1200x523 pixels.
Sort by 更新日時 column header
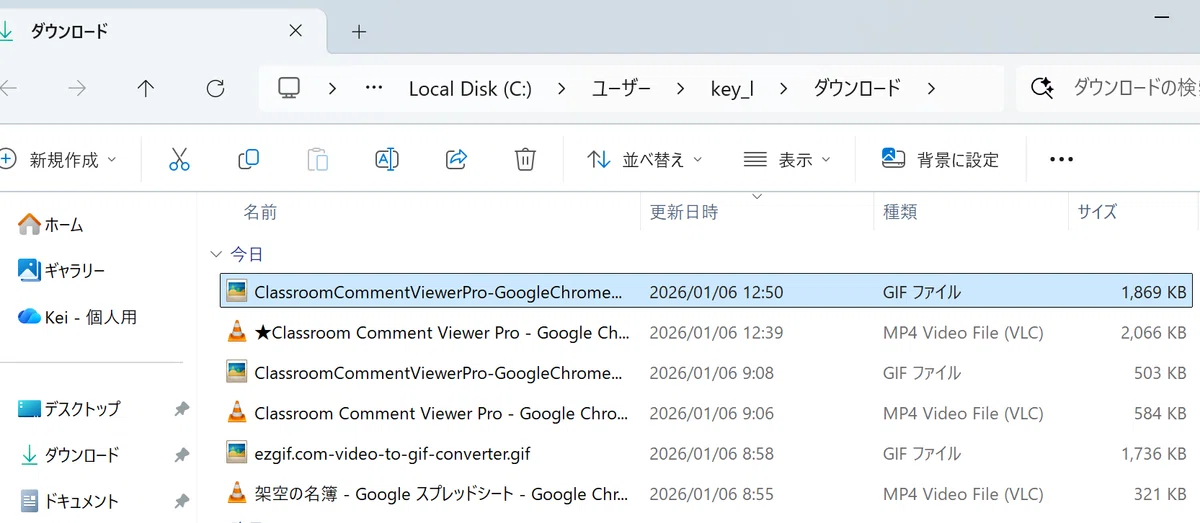[684, 212]
